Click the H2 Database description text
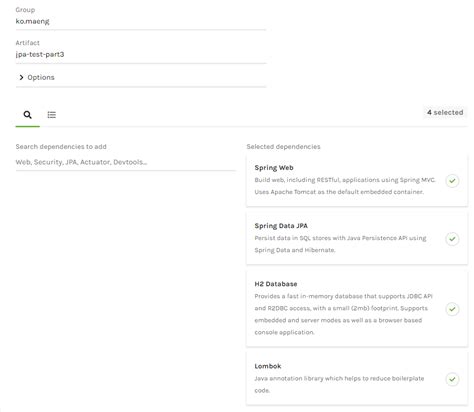 pyautogui.click(x=343, y=314)
